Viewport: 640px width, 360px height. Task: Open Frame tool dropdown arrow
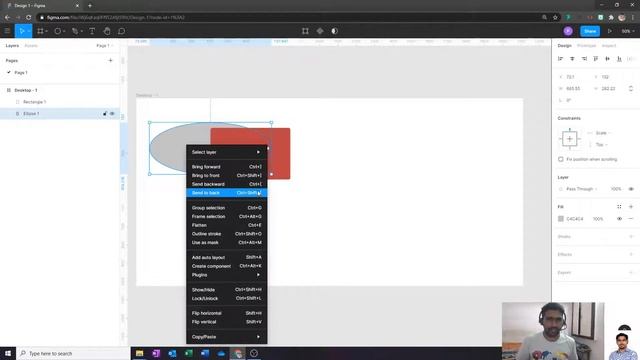point(47,31)
